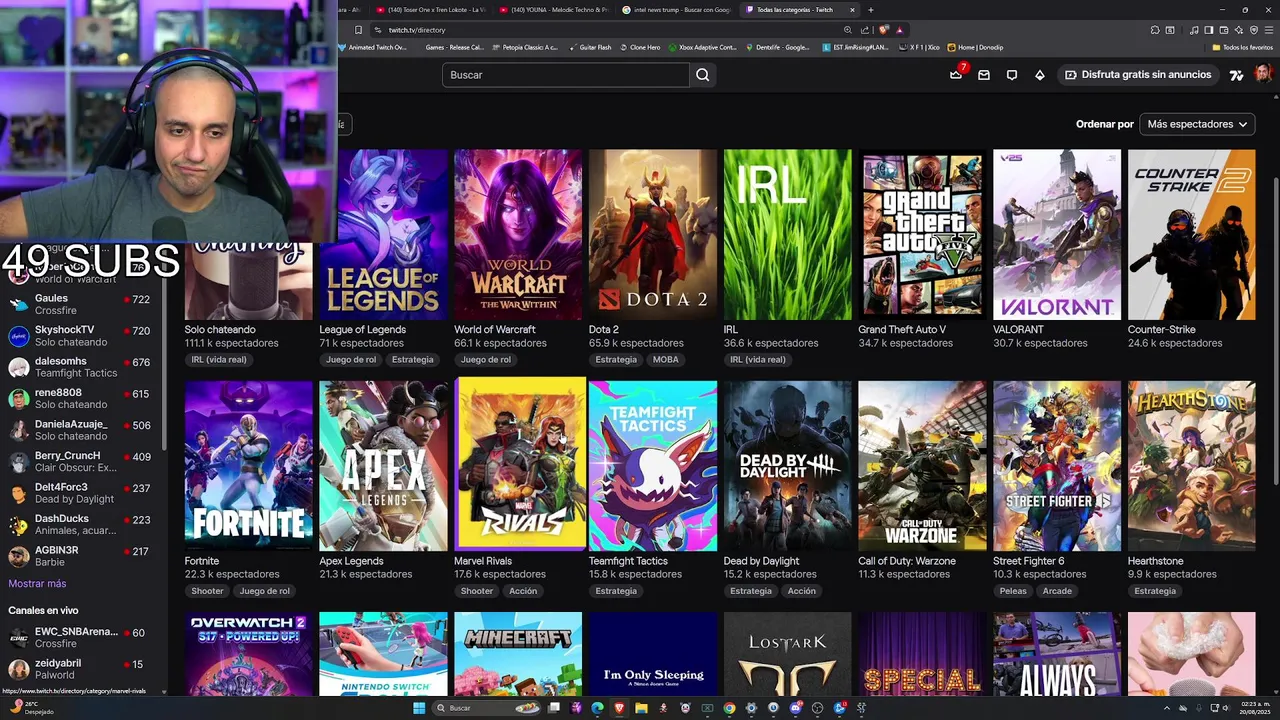
Task: Open the Minecraft category cover
Action: tap(518, 654)
